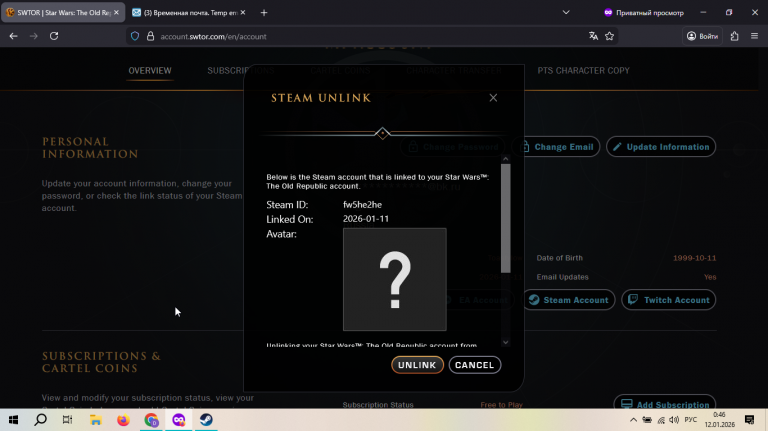The height and width of the screenshot is (431, 768).
Task: Switch to the temp mail browser tab
Action: [190, 13]
